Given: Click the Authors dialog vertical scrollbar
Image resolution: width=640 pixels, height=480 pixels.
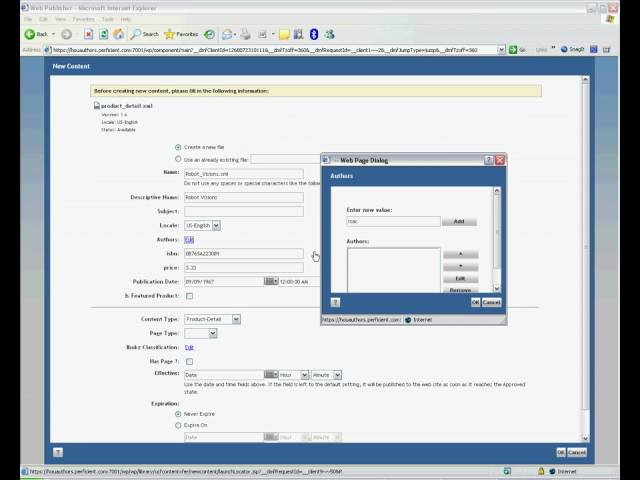Looking at the screenshot, I should 497,240.
